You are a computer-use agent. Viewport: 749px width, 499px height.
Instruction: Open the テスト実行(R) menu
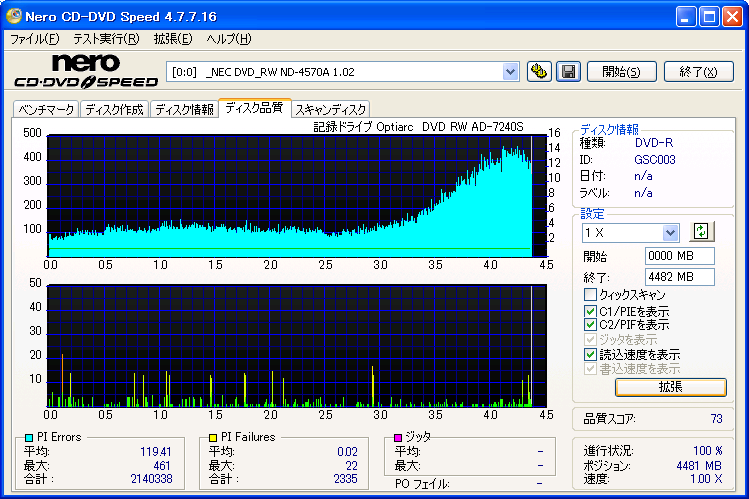(x=106, y=39)
